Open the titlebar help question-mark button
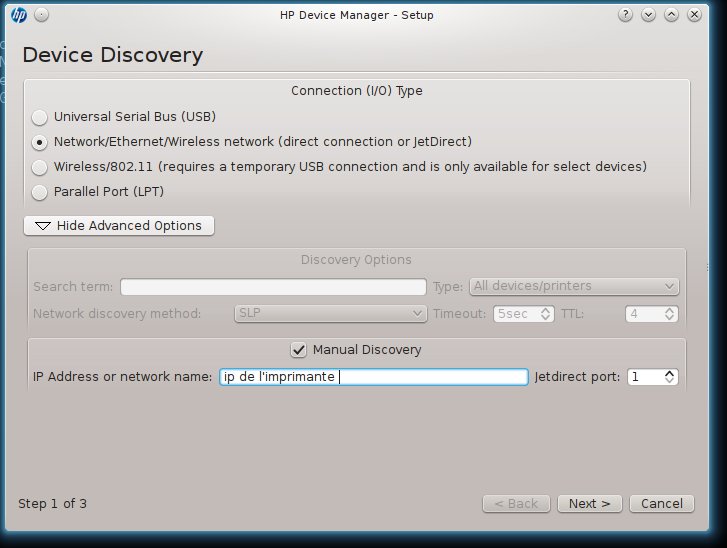Screen dimensions: 727x548 (x=625, y=15)
